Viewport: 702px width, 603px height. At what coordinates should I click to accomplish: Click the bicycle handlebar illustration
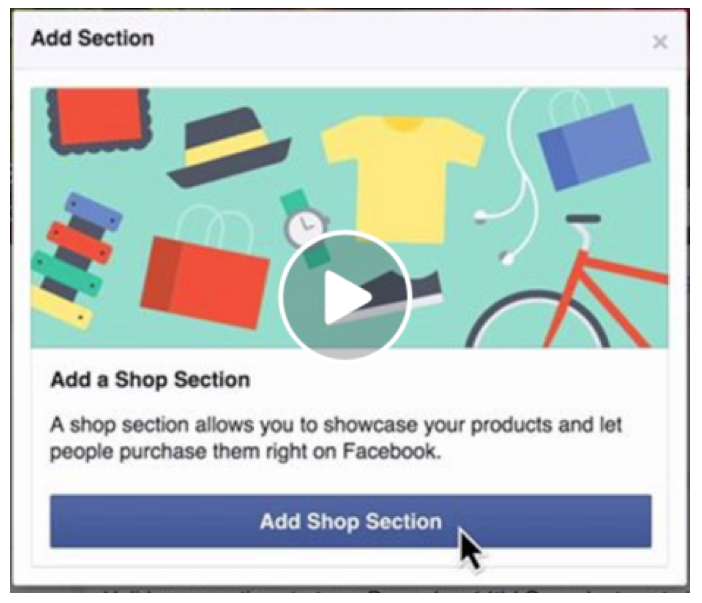pos(583,218)
